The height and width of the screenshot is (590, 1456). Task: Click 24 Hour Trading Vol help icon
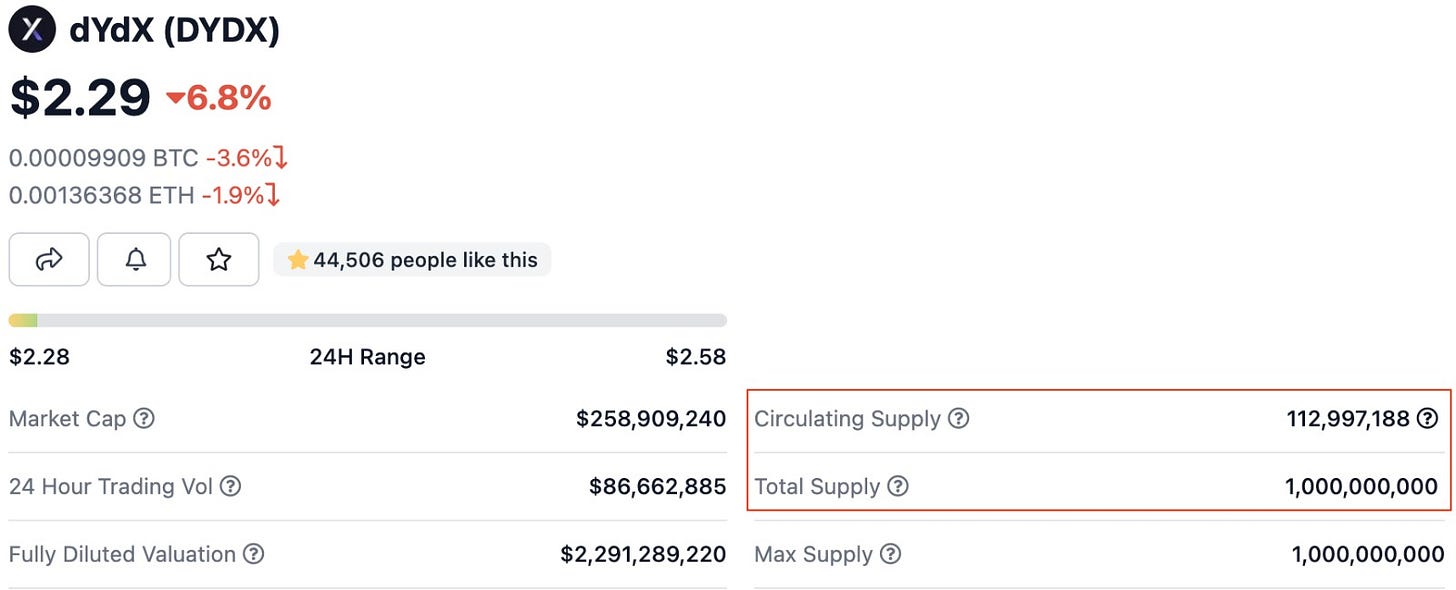[230, 487]
